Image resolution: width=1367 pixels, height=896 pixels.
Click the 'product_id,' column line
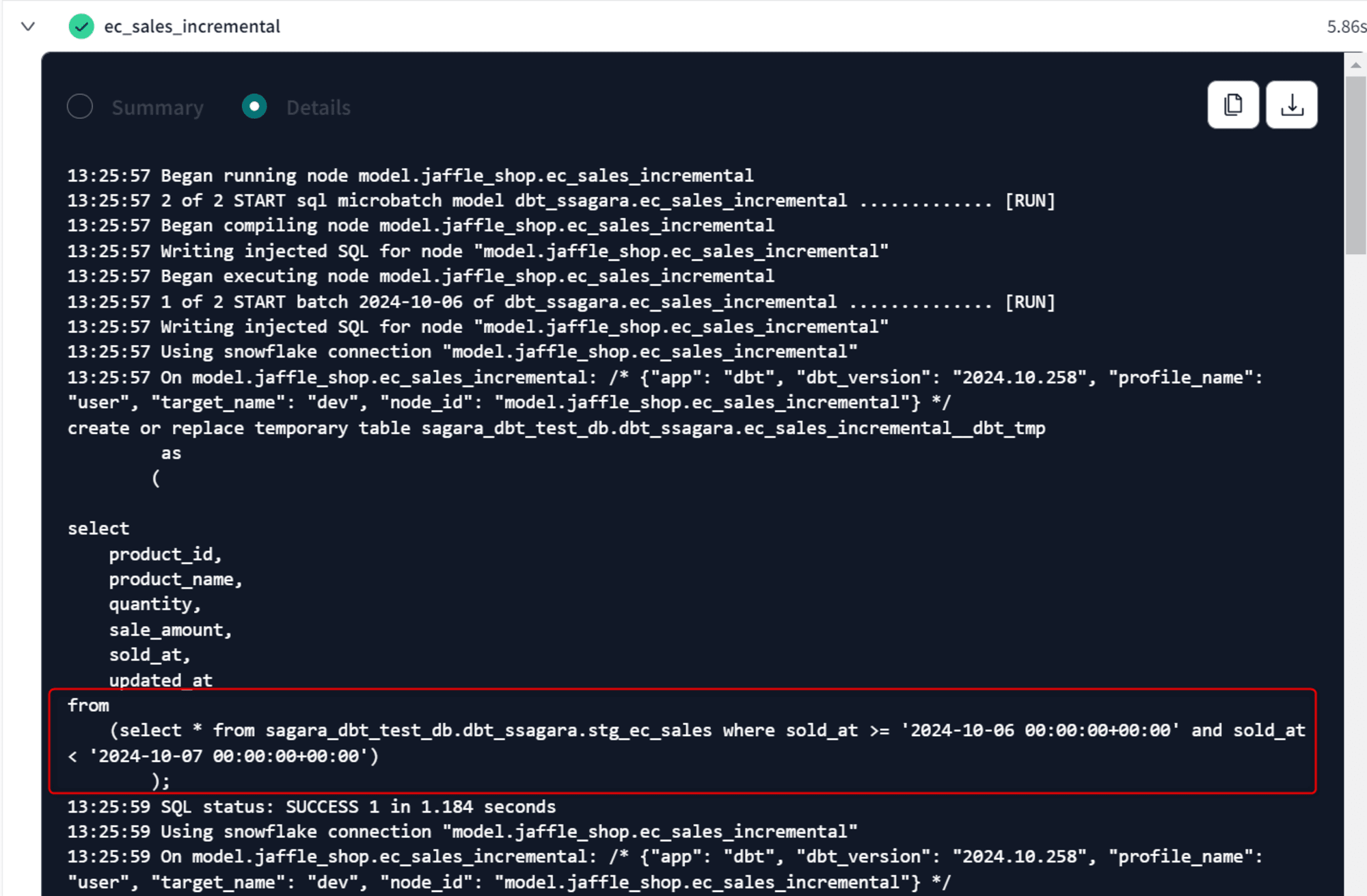click(x=165, y=554)
